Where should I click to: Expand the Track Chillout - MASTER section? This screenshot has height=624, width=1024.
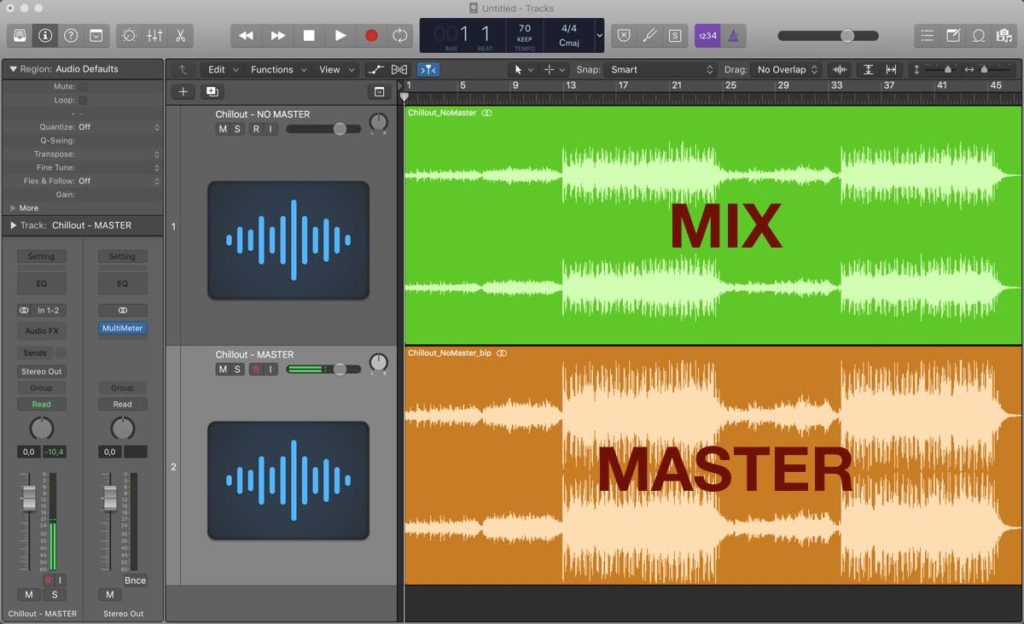click(12, 225)
